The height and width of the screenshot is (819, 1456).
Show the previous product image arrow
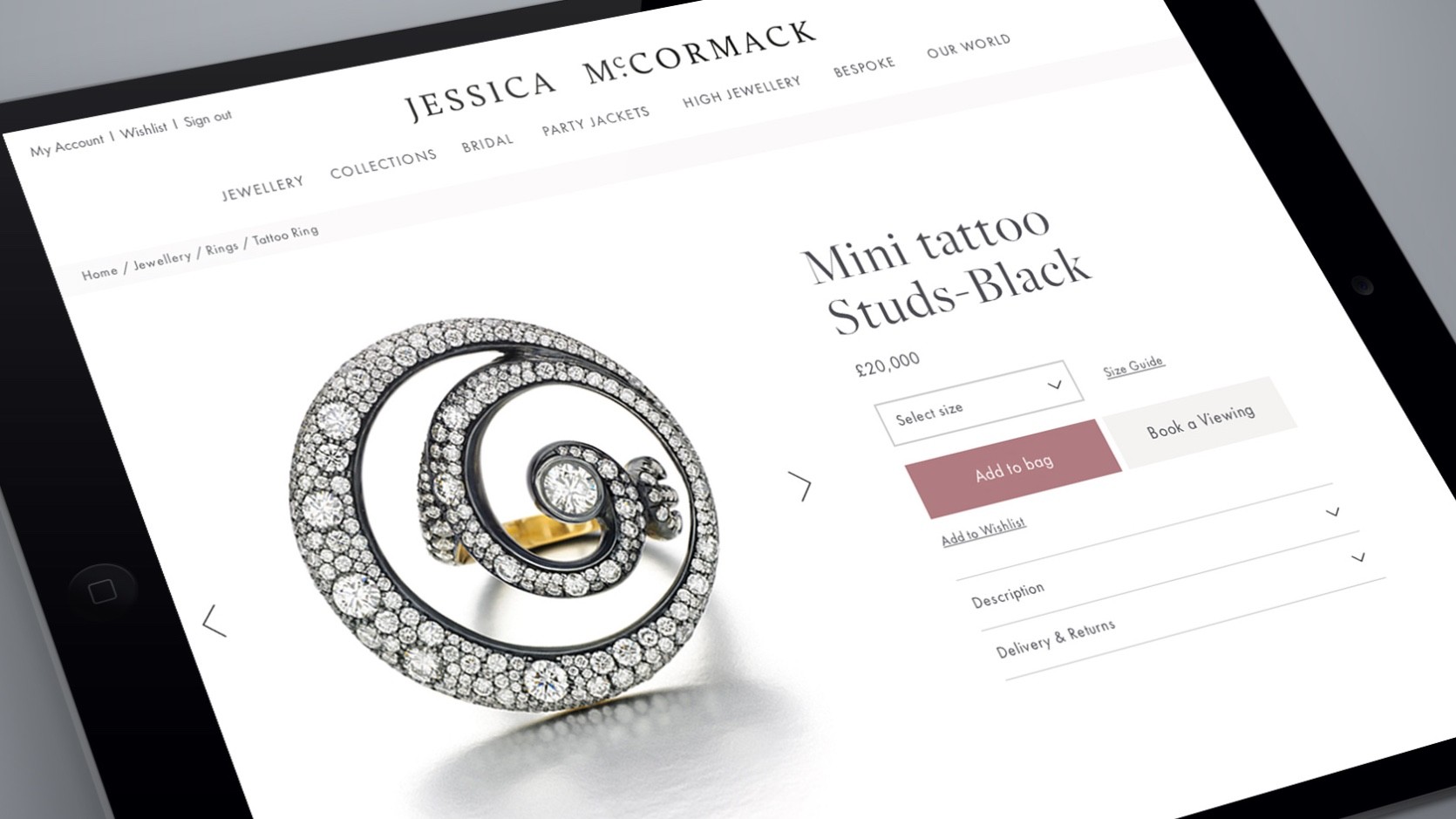(x=214, y=620)
